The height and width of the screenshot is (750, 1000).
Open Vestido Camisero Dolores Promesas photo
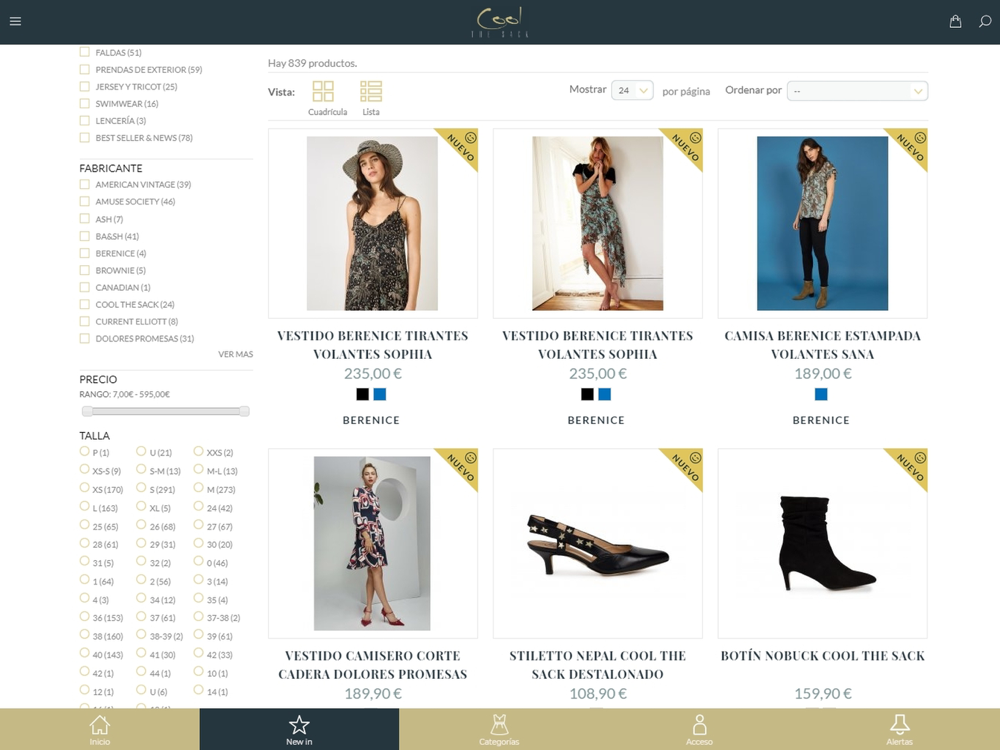click(x=372, y=543)
